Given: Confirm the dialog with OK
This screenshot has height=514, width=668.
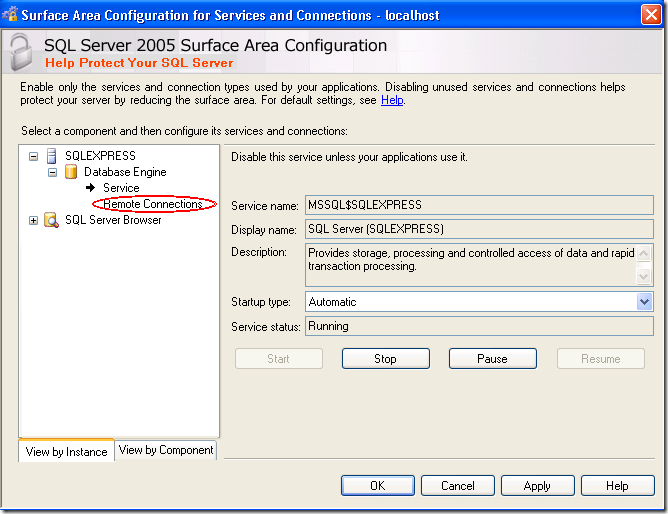Looking at the screenshot, I should click(377, 485).
